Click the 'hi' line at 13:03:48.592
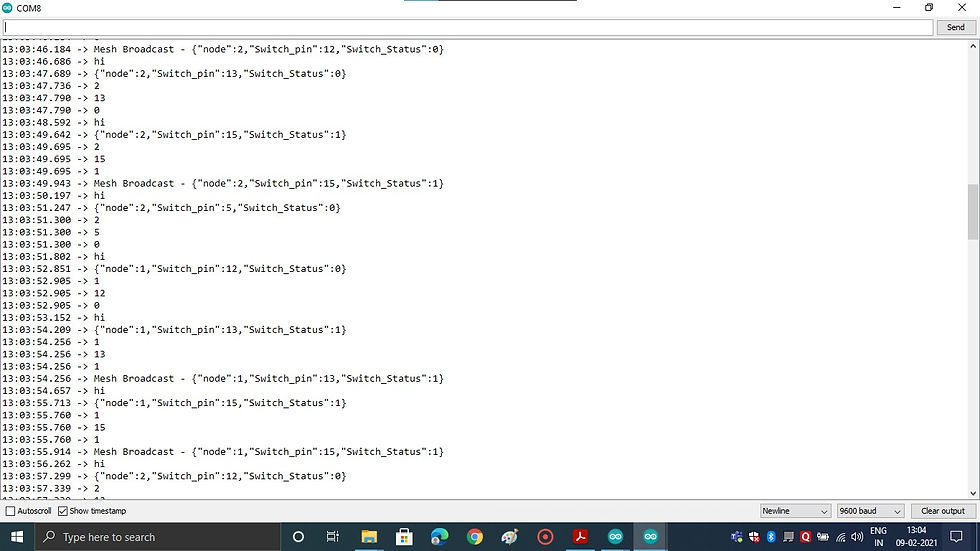 (53, 122)
